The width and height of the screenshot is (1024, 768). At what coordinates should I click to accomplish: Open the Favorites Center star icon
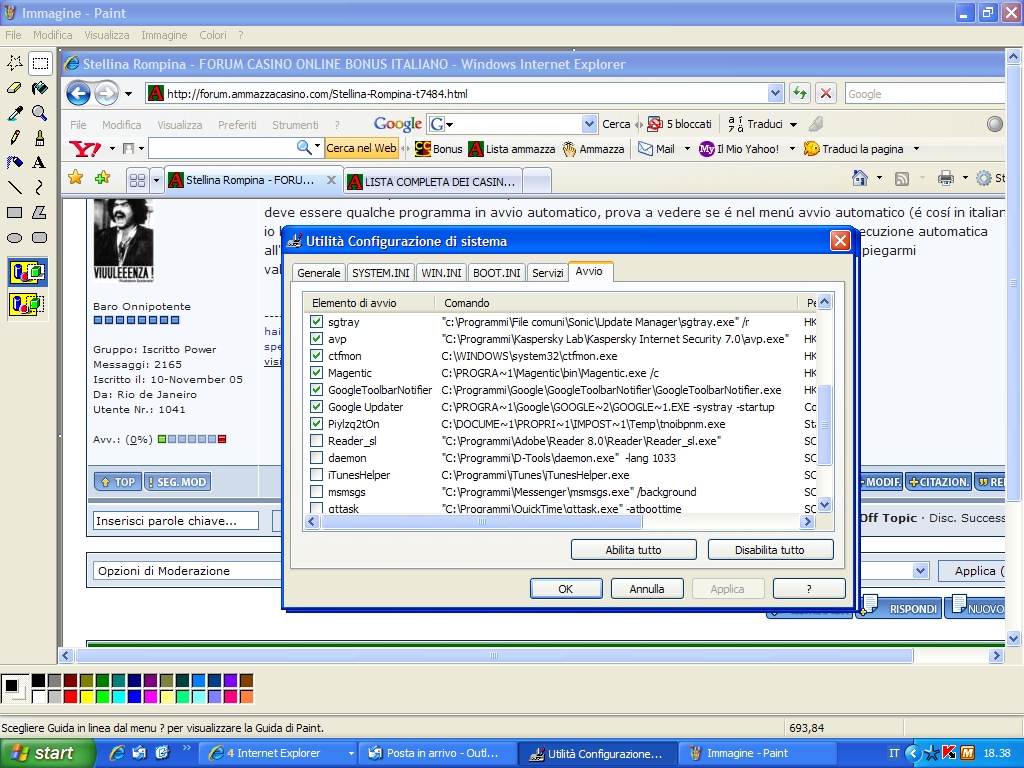coord(76,178)
